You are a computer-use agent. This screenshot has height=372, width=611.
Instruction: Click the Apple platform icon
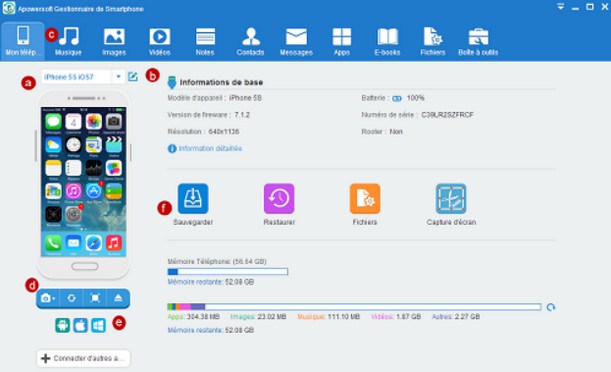pos(81,325)
